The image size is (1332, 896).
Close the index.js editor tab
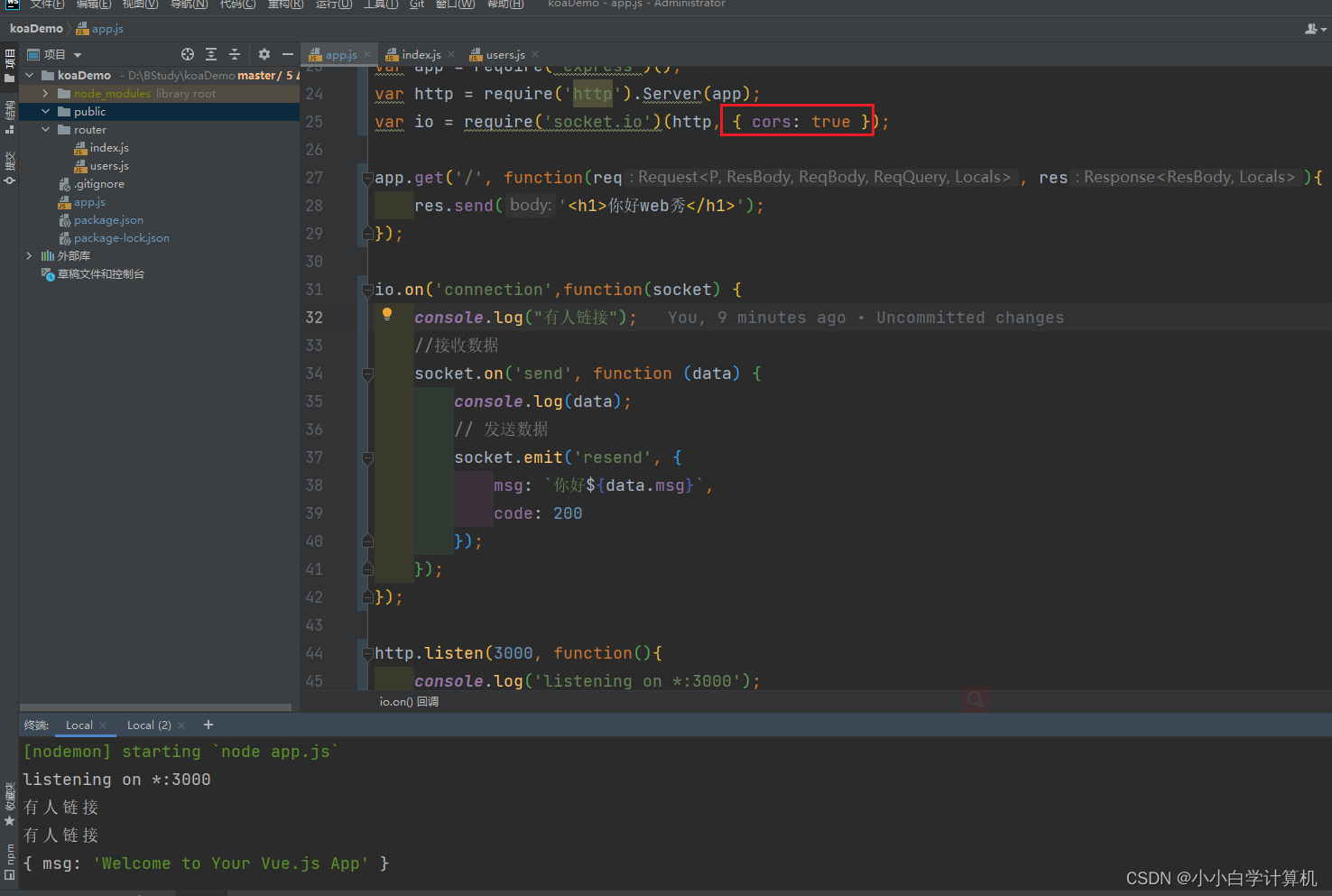(451, 55)
